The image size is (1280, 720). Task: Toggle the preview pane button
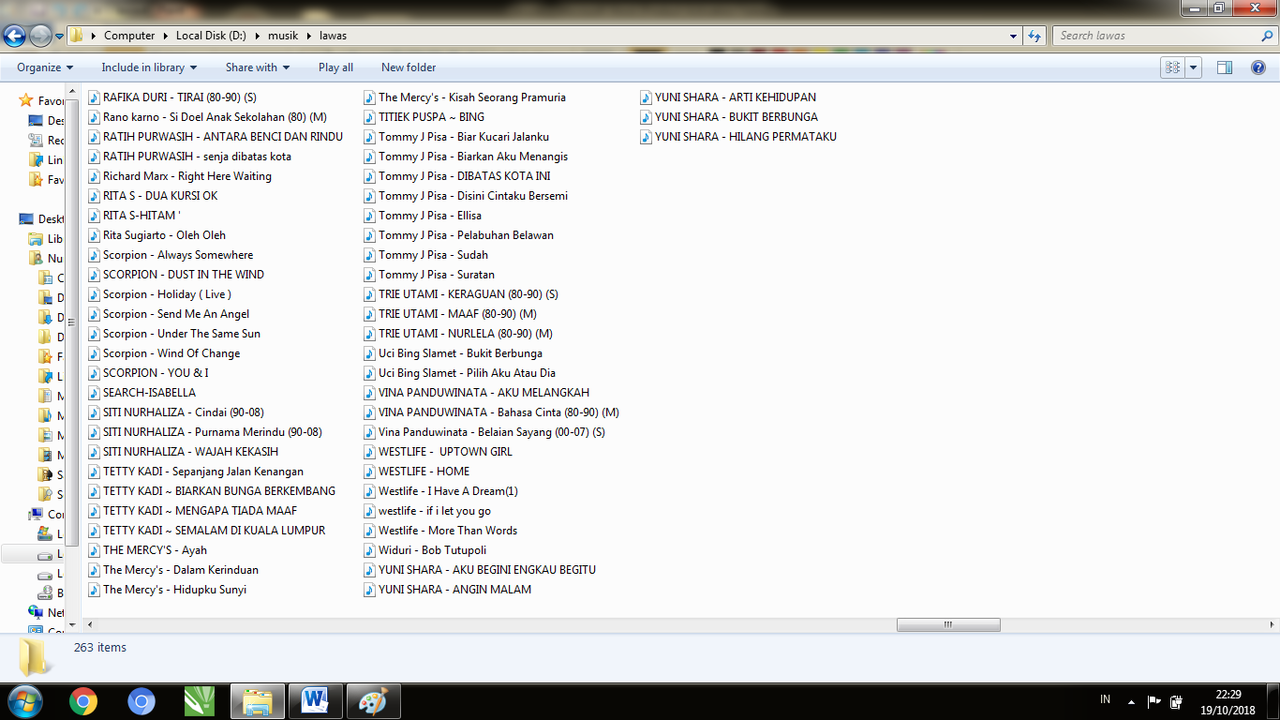pos(1224,67)
